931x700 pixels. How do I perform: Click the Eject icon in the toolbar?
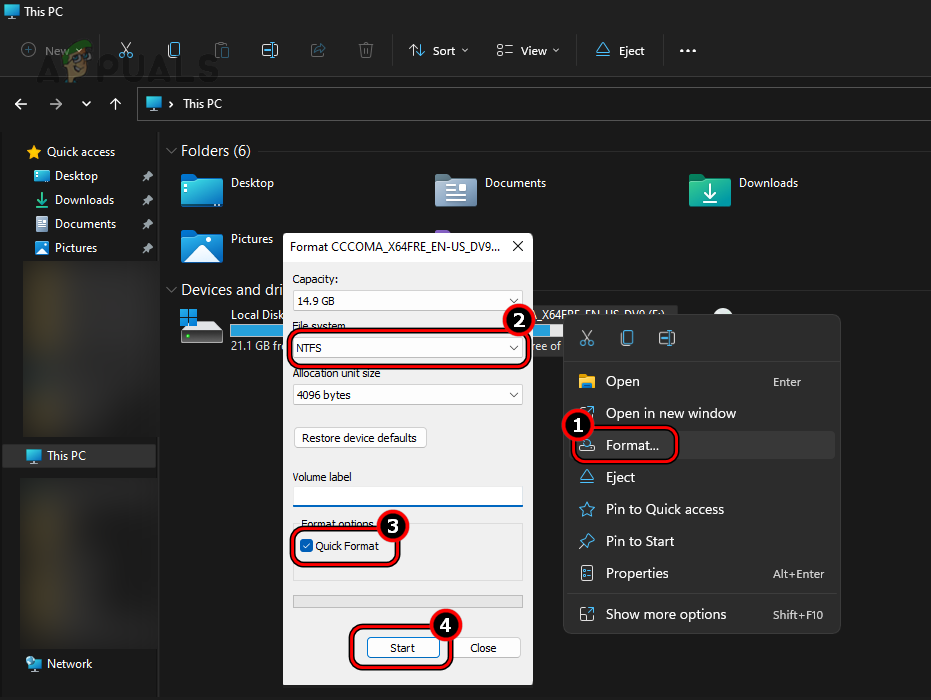[619, 50]
